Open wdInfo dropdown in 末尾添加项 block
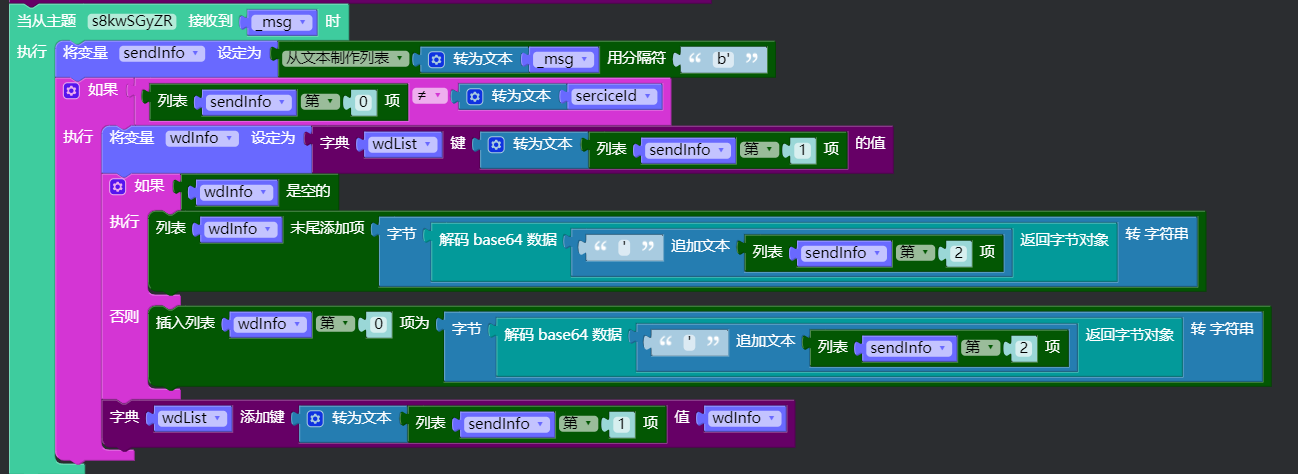The width and height of the screenshot is (1298, 474). [x=244, y=230]
